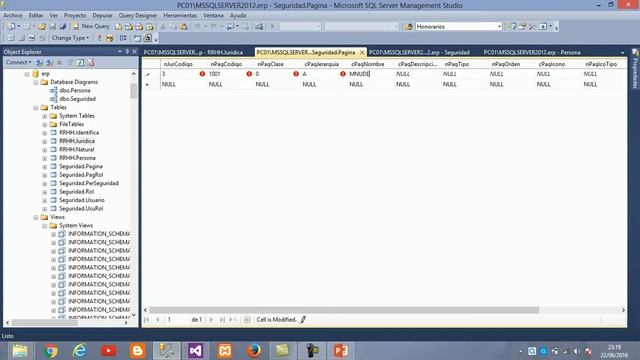
Task: Open the Herramientas menu
Action: [x=180, y=16]
